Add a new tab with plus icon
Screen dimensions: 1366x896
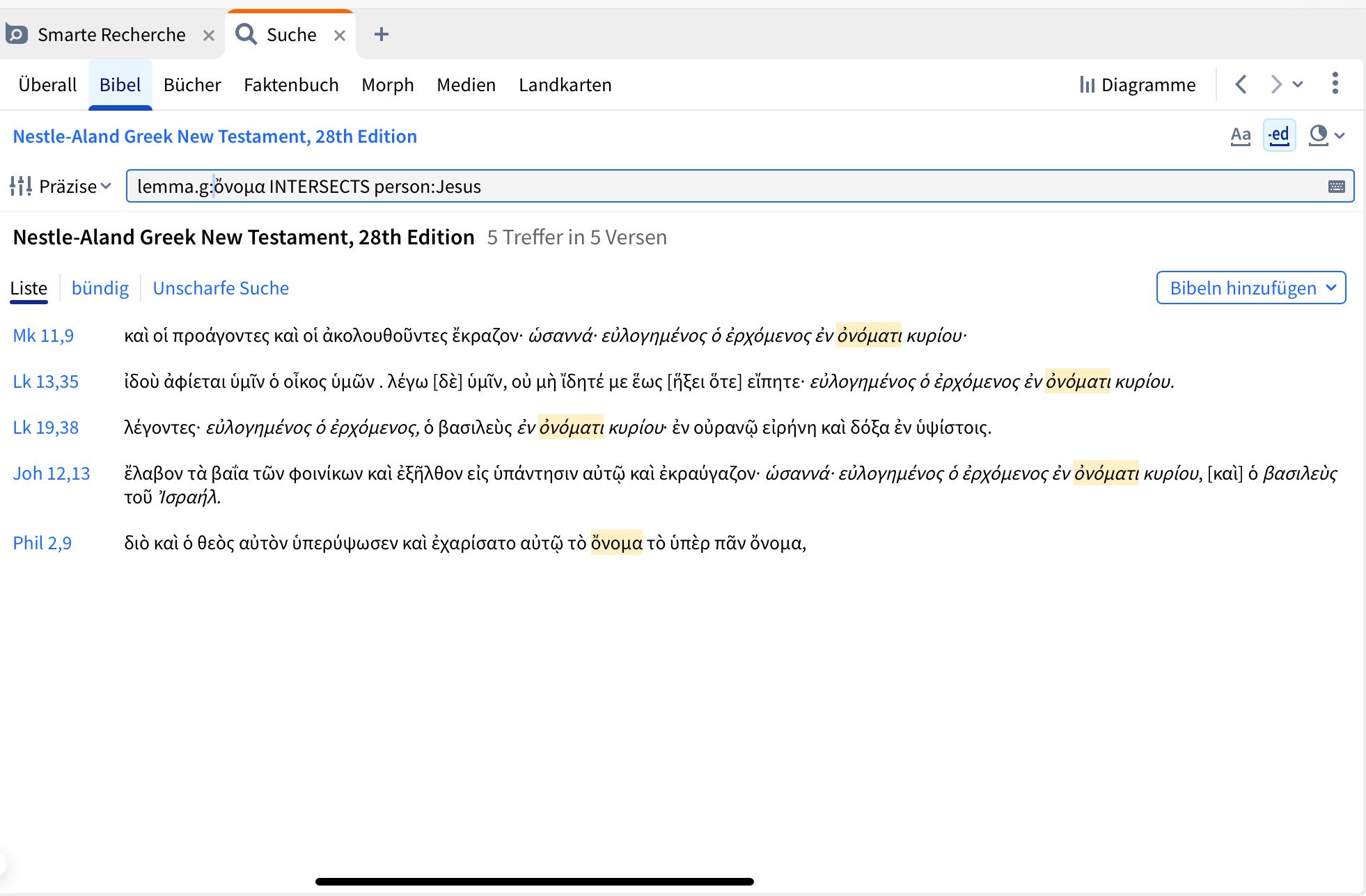[x=381, y=34]
